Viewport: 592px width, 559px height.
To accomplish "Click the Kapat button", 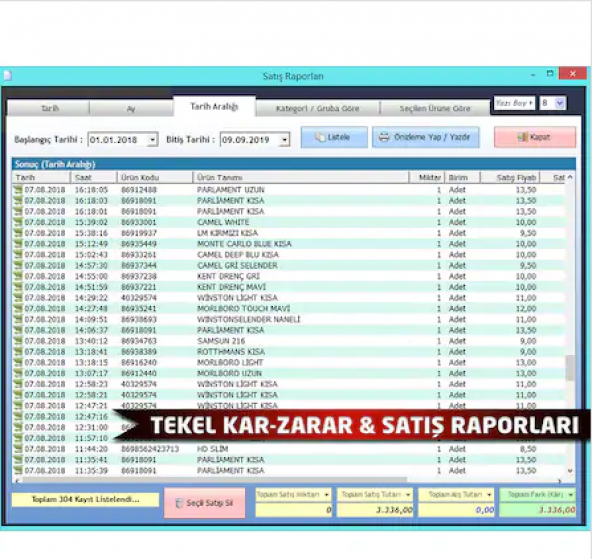I will tap(535, 137).
